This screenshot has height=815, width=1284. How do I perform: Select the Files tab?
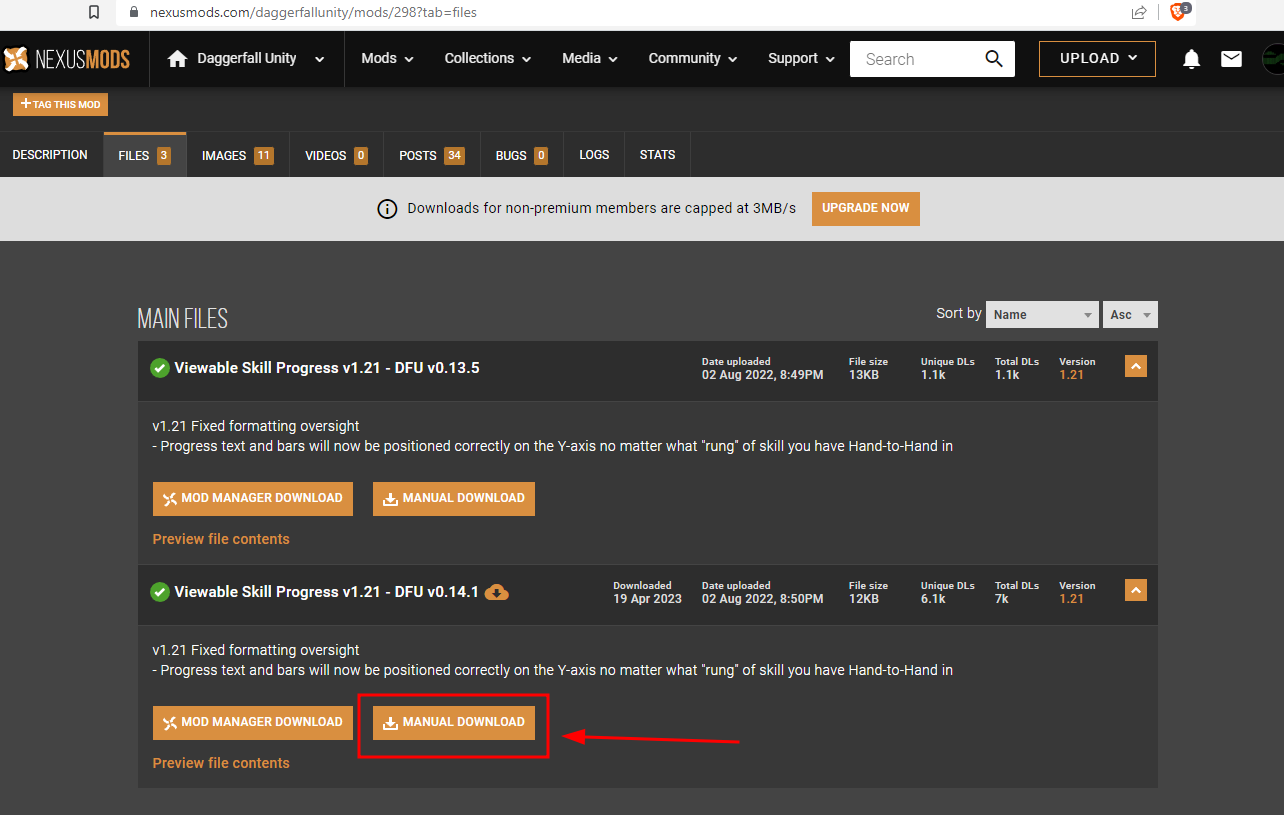[x=145, y=155]
